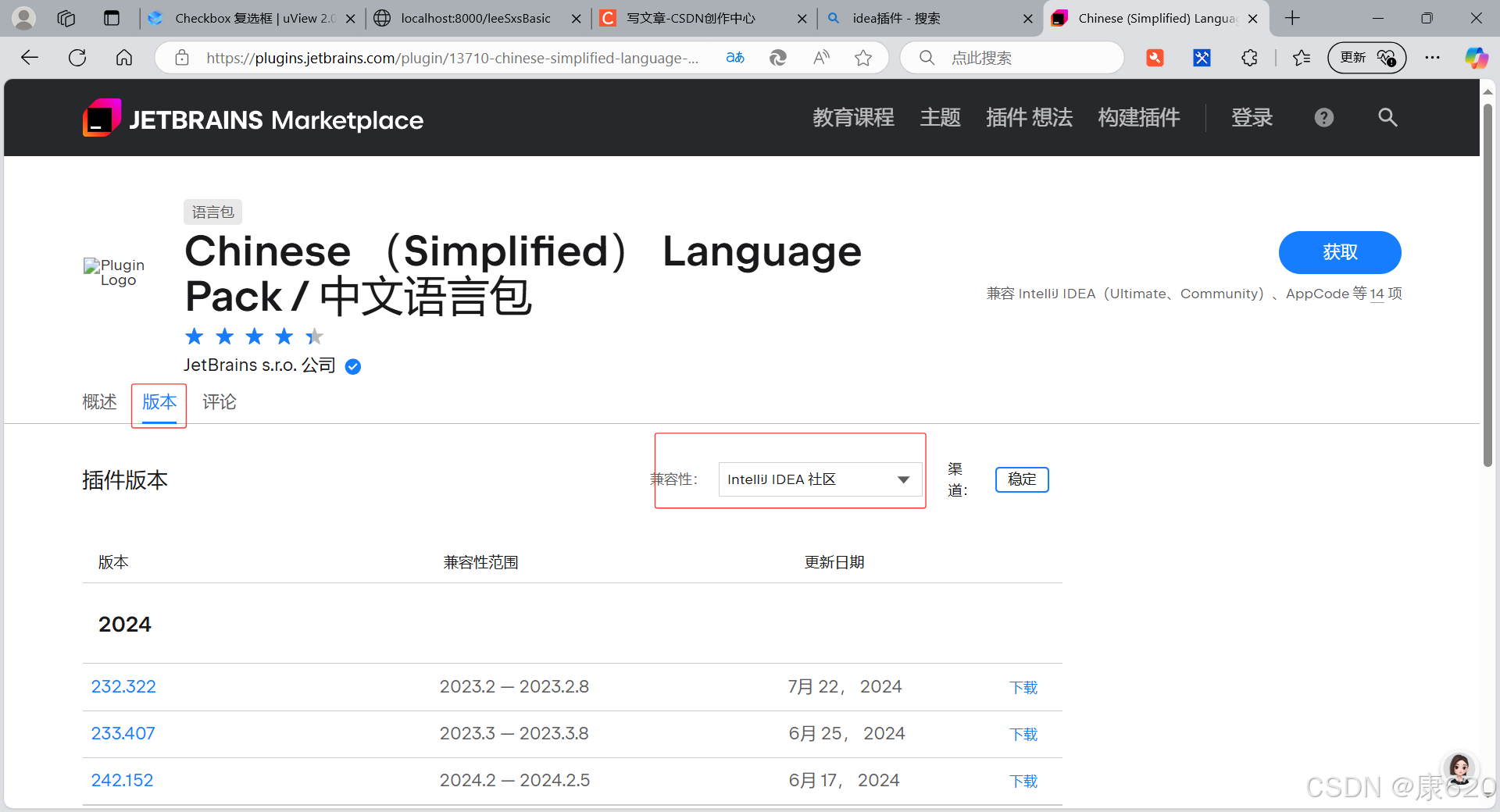Screen dimensions: 1500x812
Task: Open 教育课程 in the header menu
Action: [x=853, y=118]
